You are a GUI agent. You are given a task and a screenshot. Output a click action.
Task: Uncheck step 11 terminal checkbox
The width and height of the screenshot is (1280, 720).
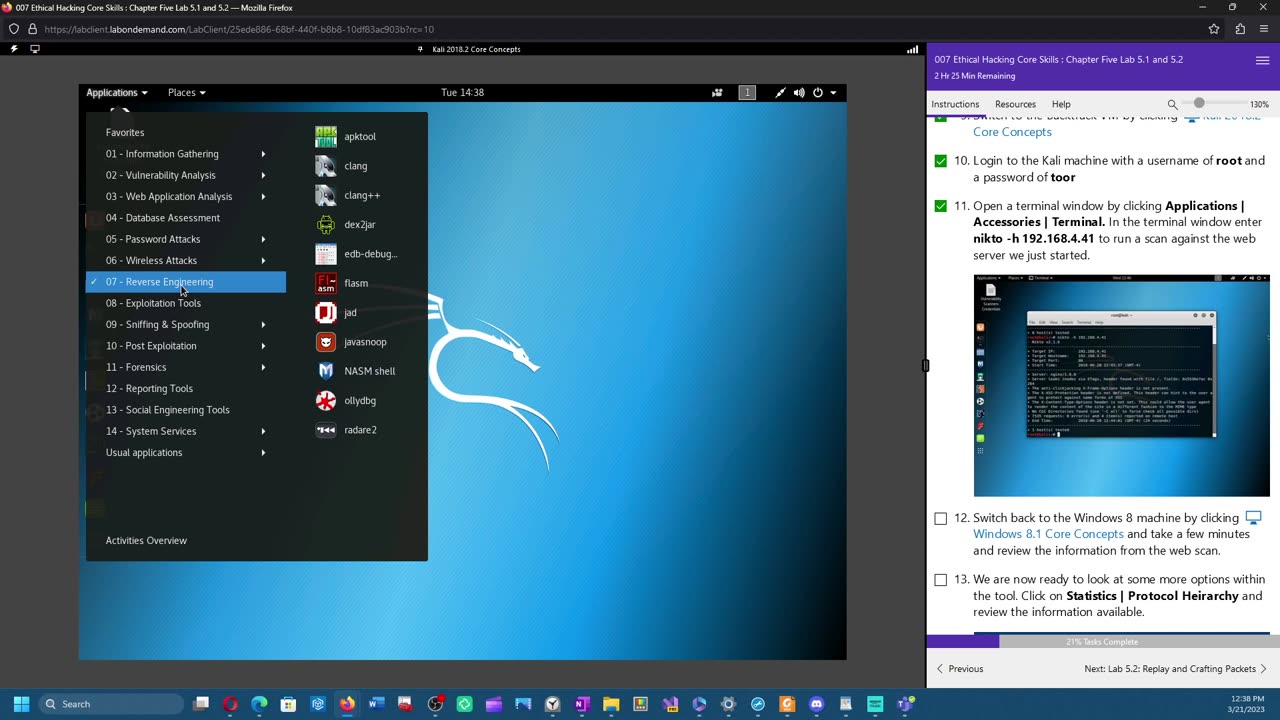click(940, 206)
